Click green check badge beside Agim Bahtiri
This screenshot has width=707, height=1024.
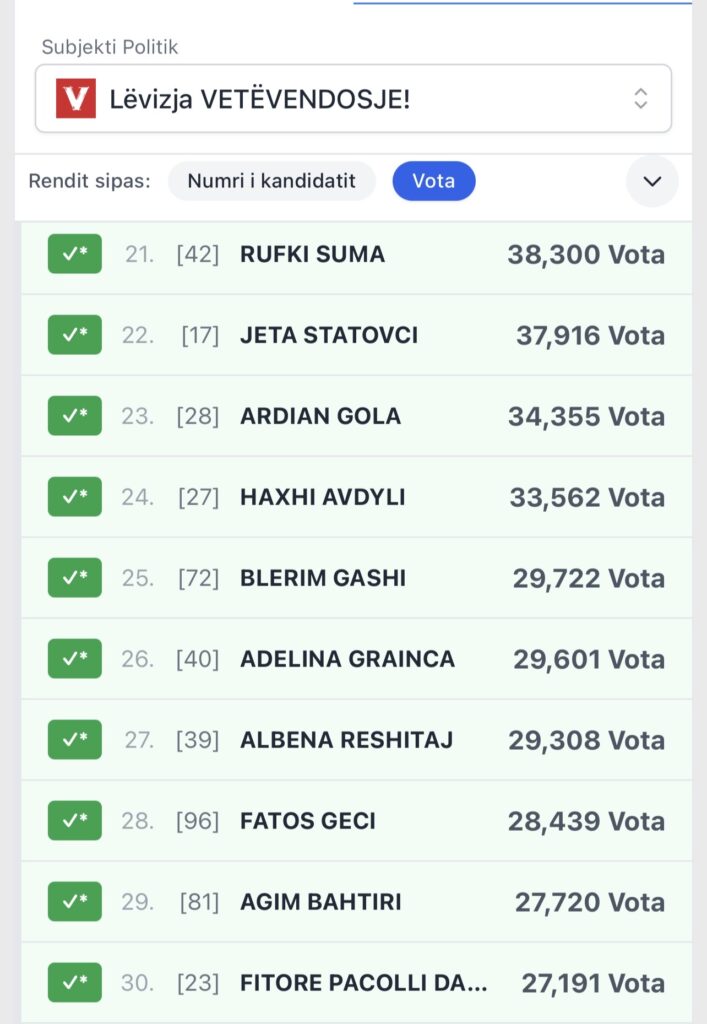click(75, 902)
